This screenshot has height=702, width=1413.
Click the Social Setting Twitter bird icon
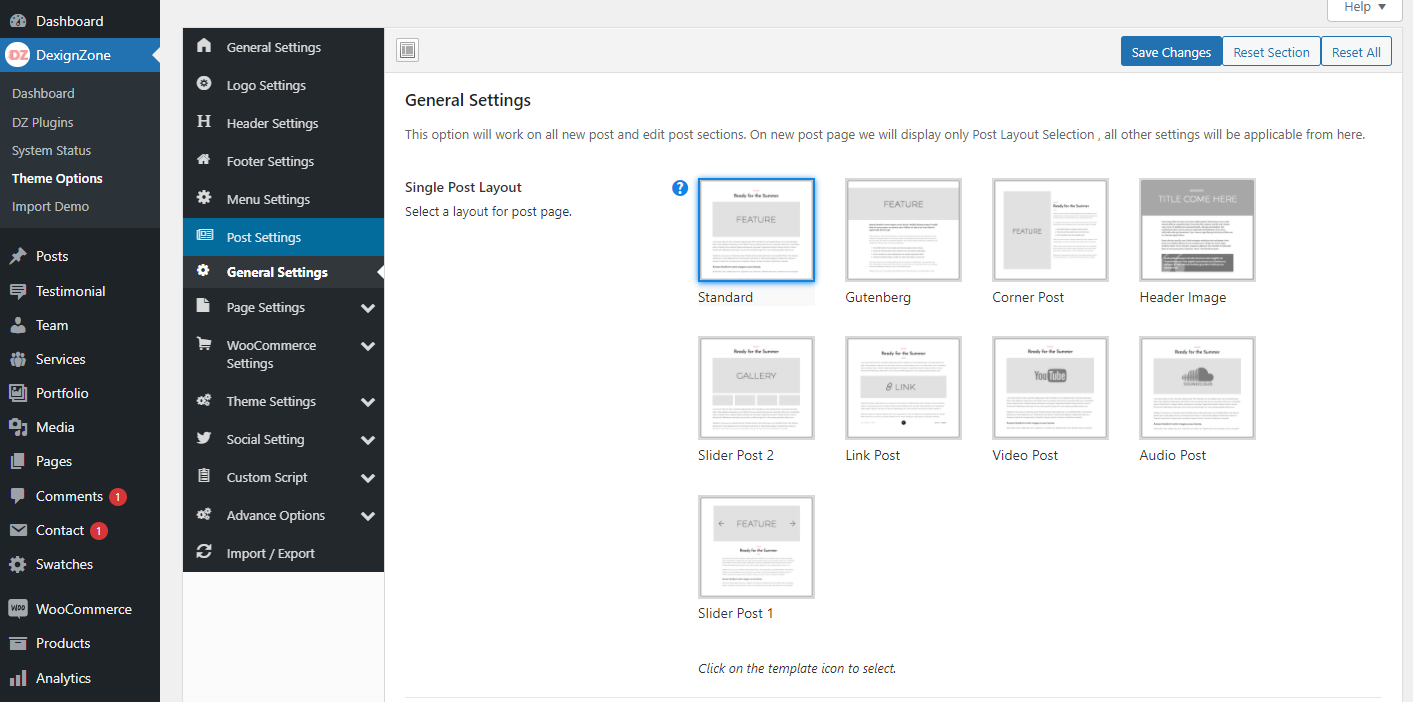[x=204, y=439]
